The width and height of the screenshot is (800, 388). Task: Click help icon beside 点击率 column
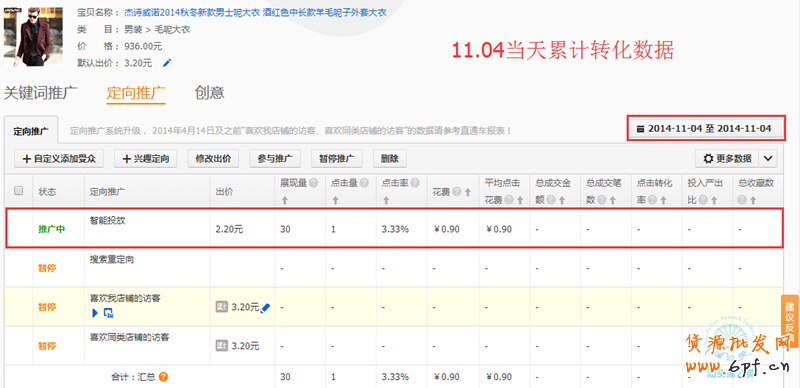tap(415, 183)
